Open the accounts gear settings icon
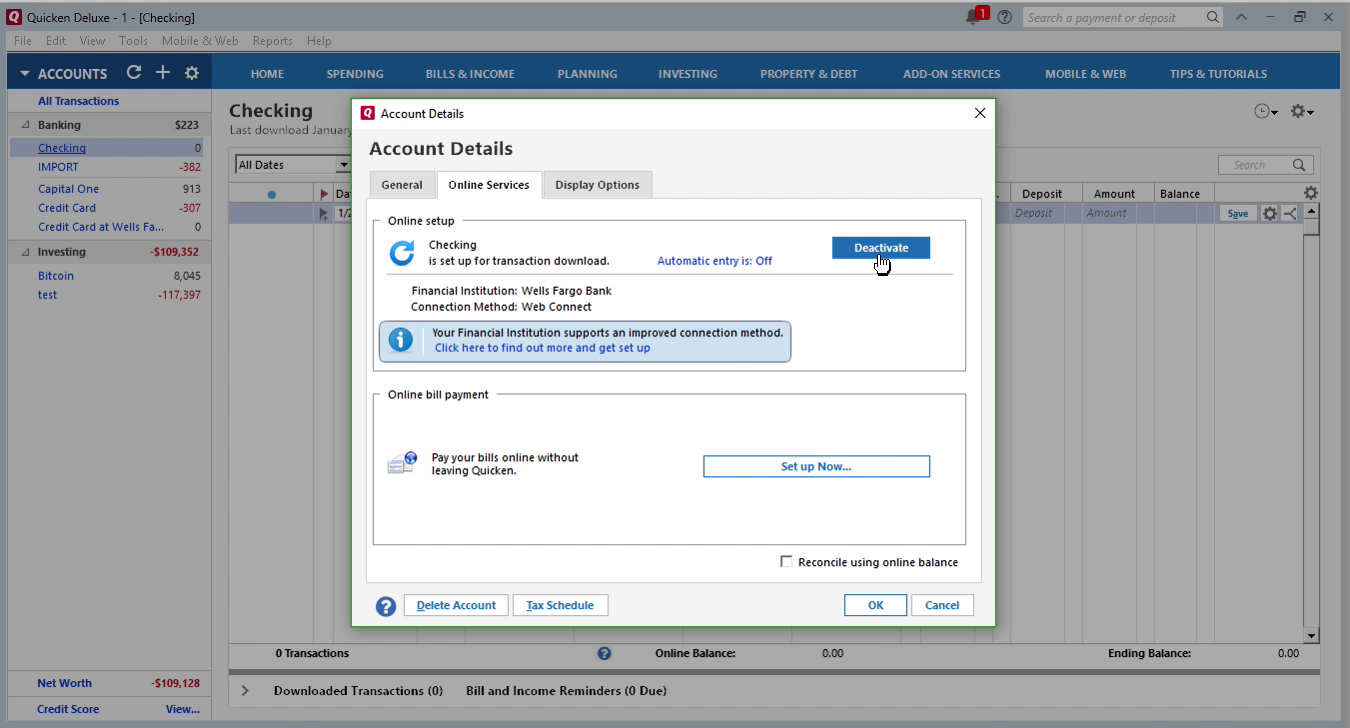Viewport: 1350px width, 728px height. tap(192, 73)
